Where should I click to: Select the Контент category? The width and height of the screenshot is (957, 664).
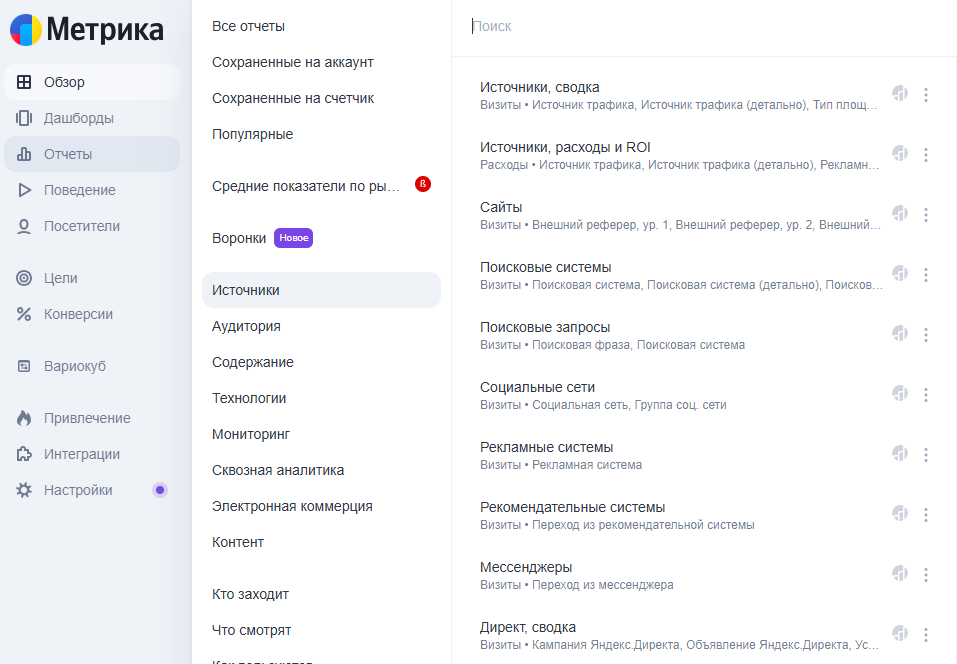click(x=238, y=542)
